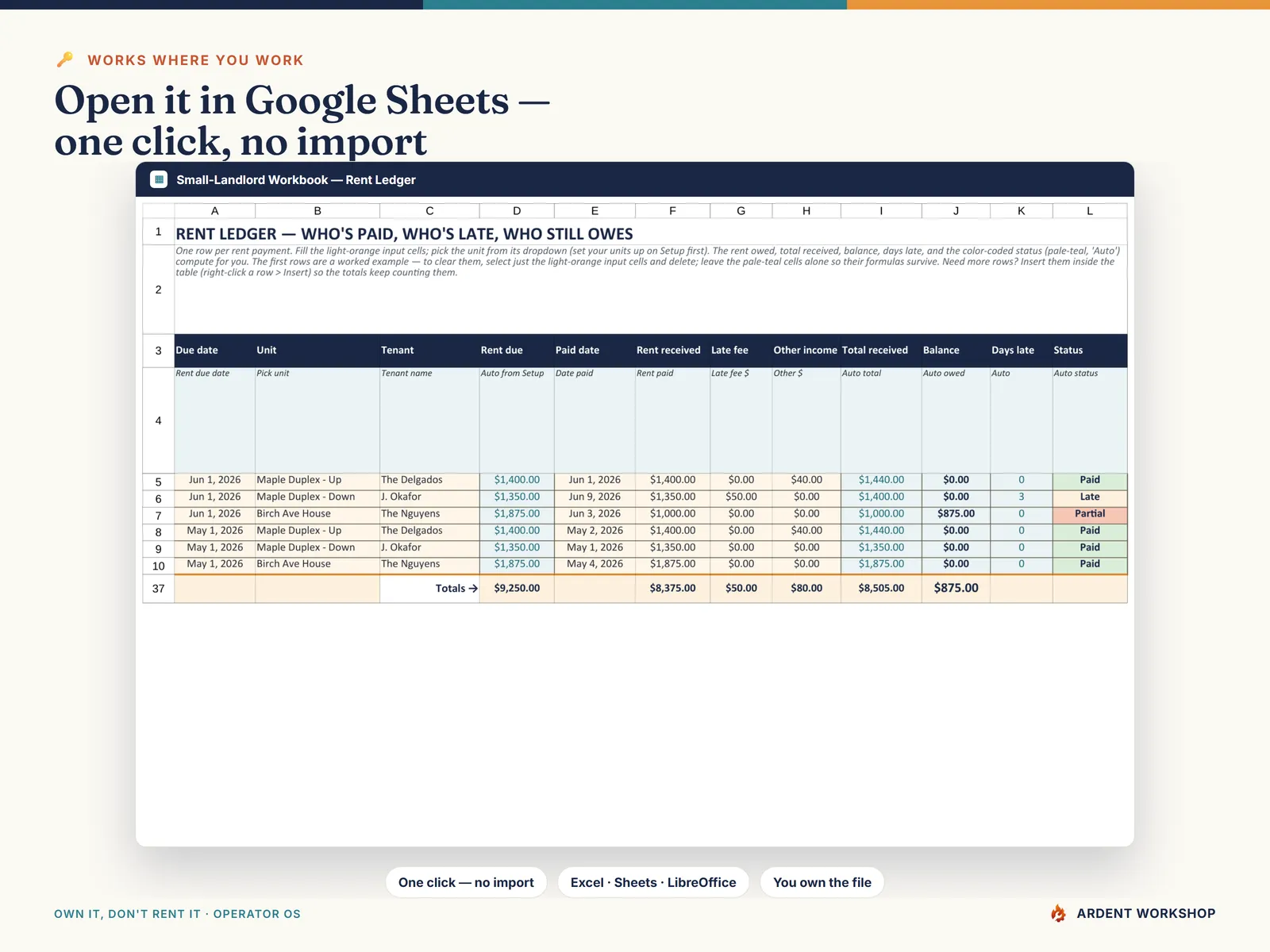Click the 'Days late' header cell
1270x952 pixels.
[x=1022, y=350]
